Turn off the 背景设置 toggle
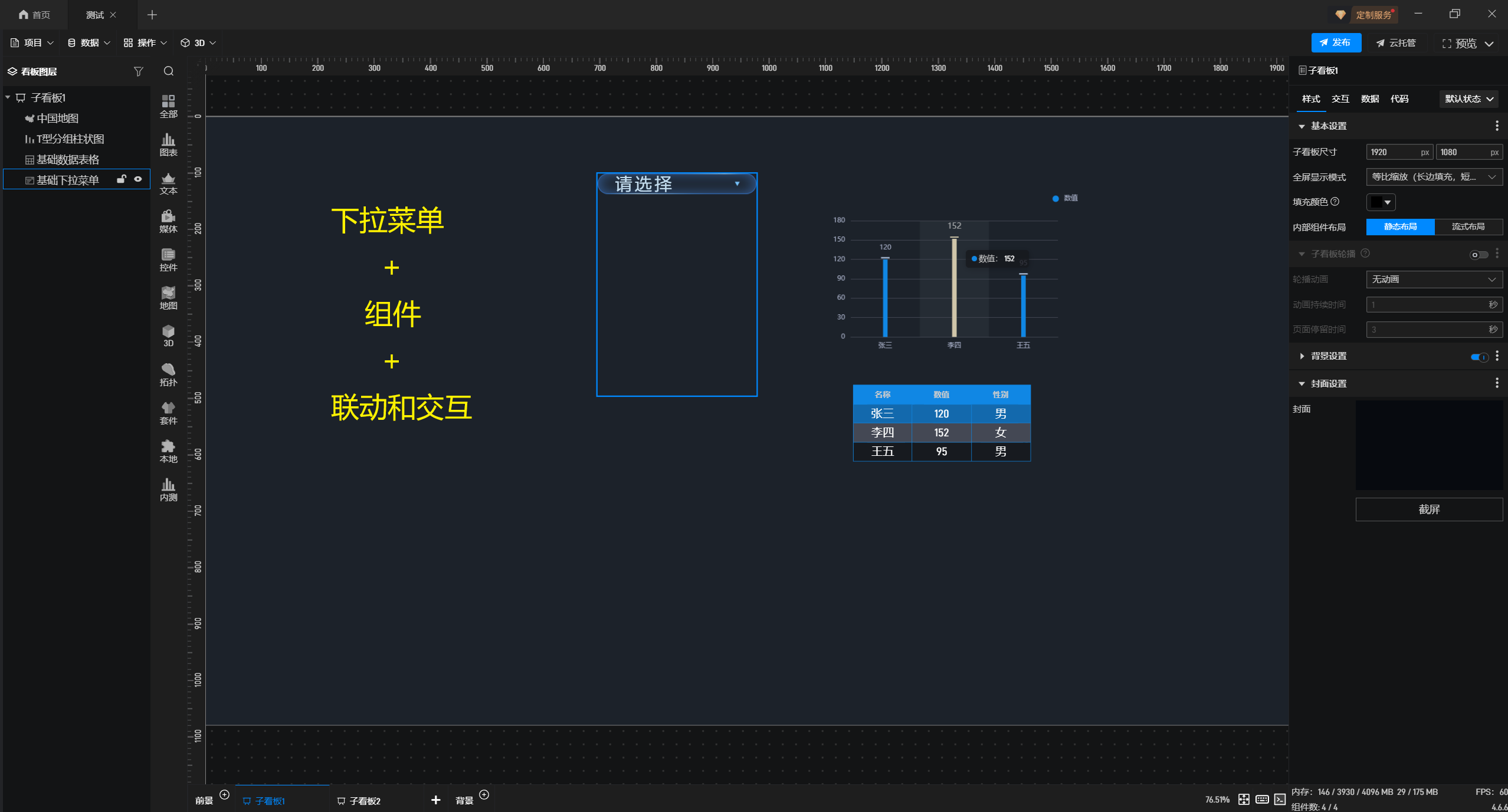 point(1479,357)
